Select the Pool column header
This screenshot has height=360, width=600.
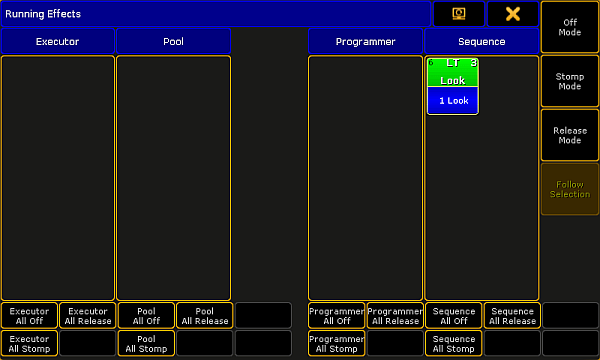pyautogui.click(x=173, y=41)
